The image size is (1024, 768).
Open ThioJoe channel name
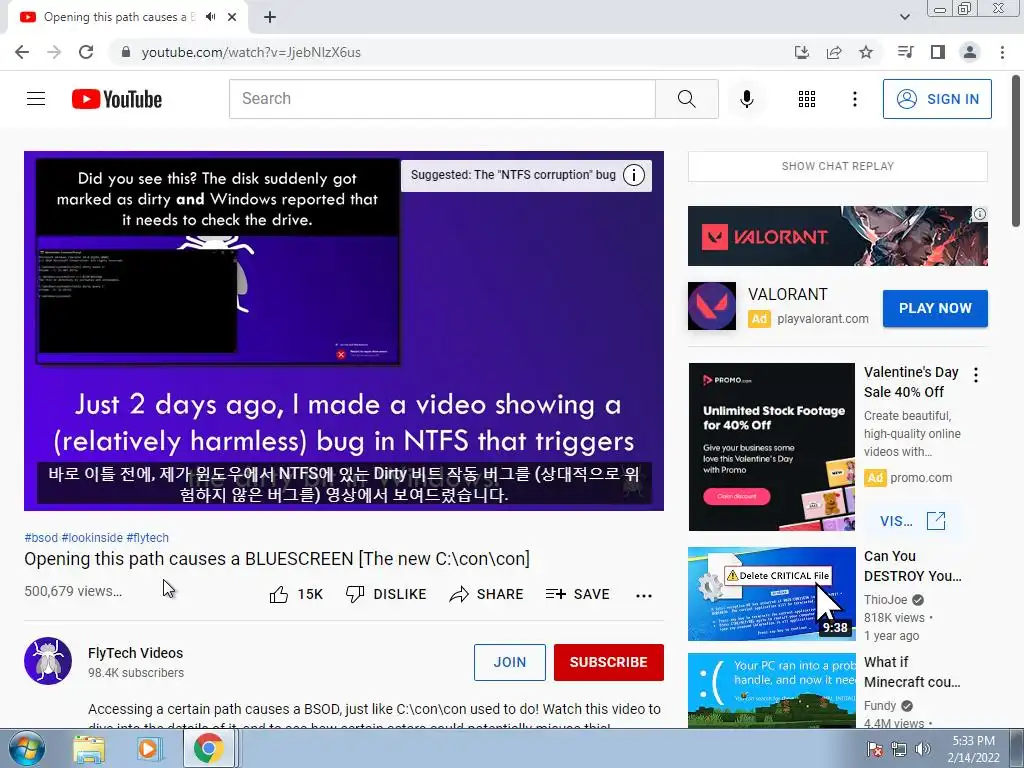point(886,600)
